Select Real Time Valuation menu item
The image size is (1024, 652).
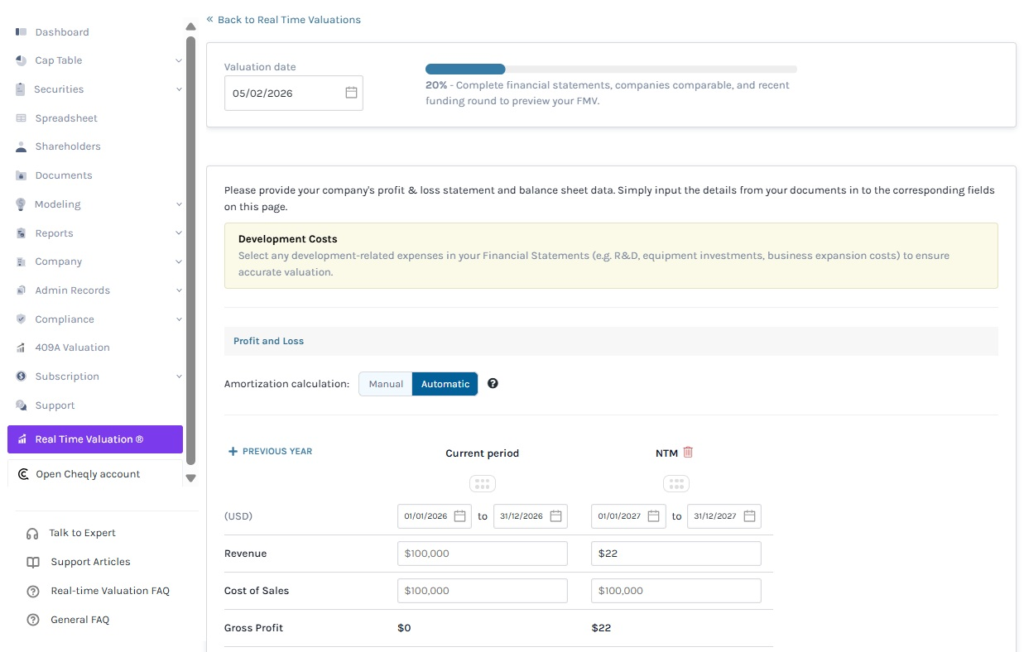tap(95, 439)
